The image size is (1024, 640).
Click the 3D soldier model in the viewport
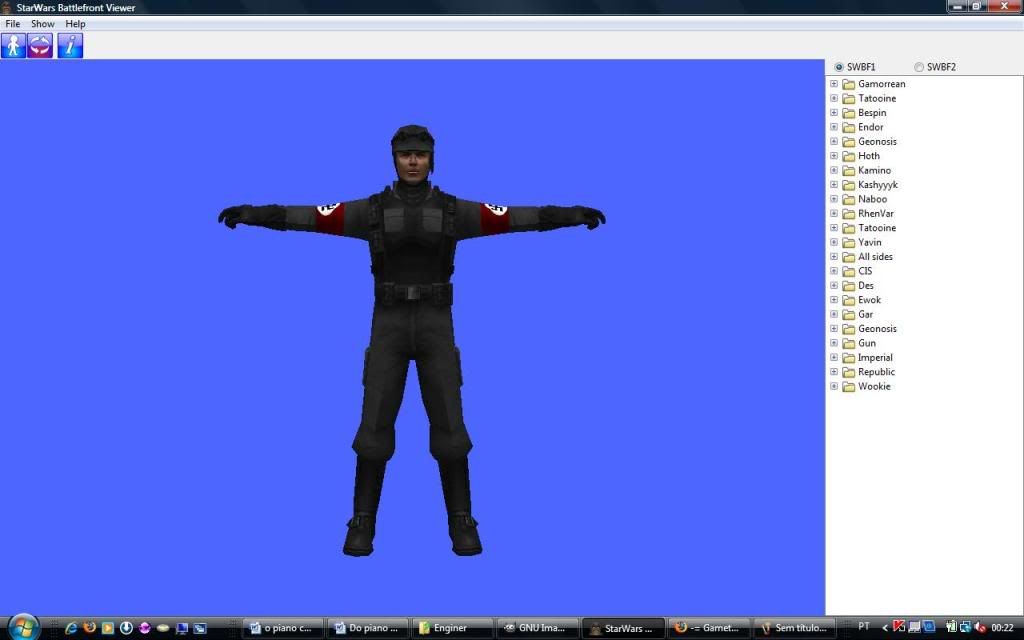pos(412,340)
